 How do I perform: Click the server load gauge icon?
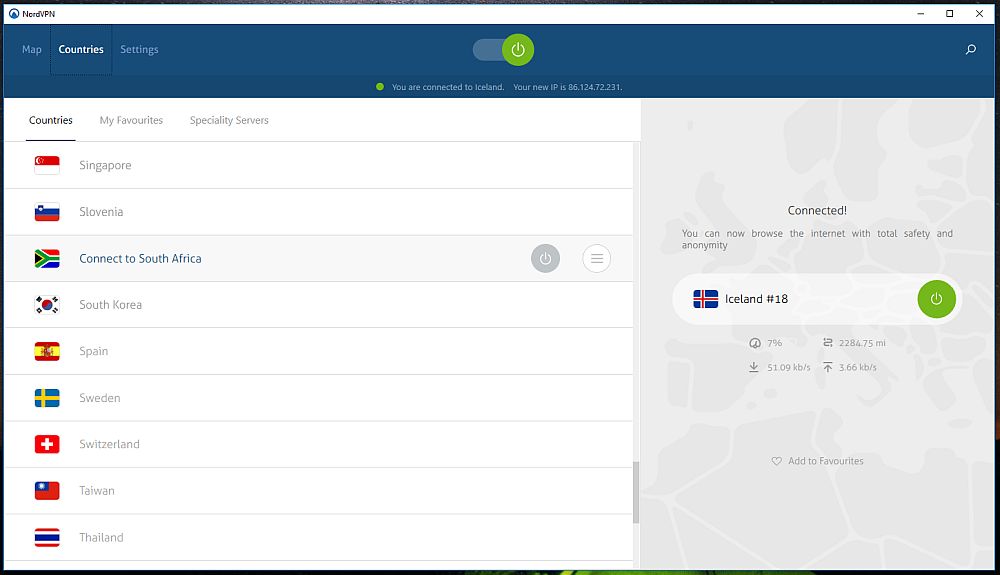pyautogui.click(x=754, y=343)
